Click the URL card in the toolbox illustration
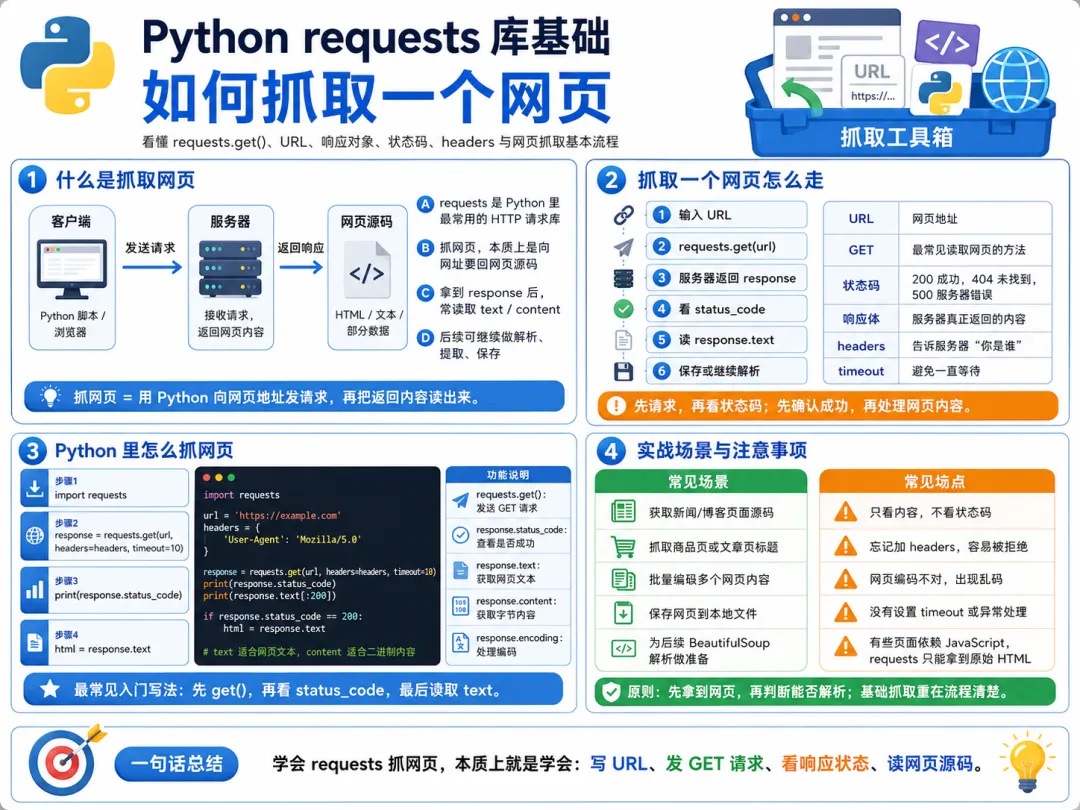 point(873,81)
